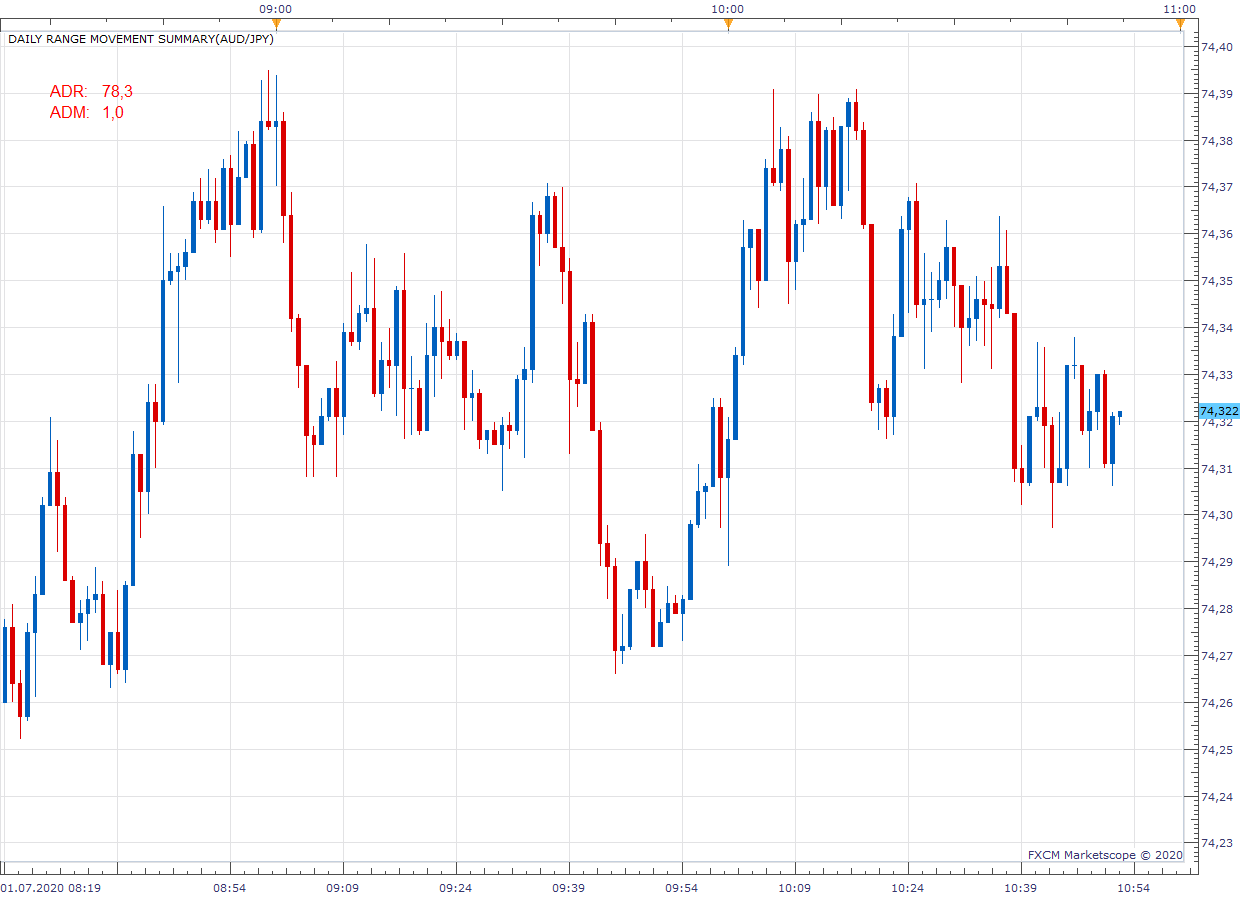Click the 74,40 price axis label
The image size is (1256, 900).
[1216, 46]
